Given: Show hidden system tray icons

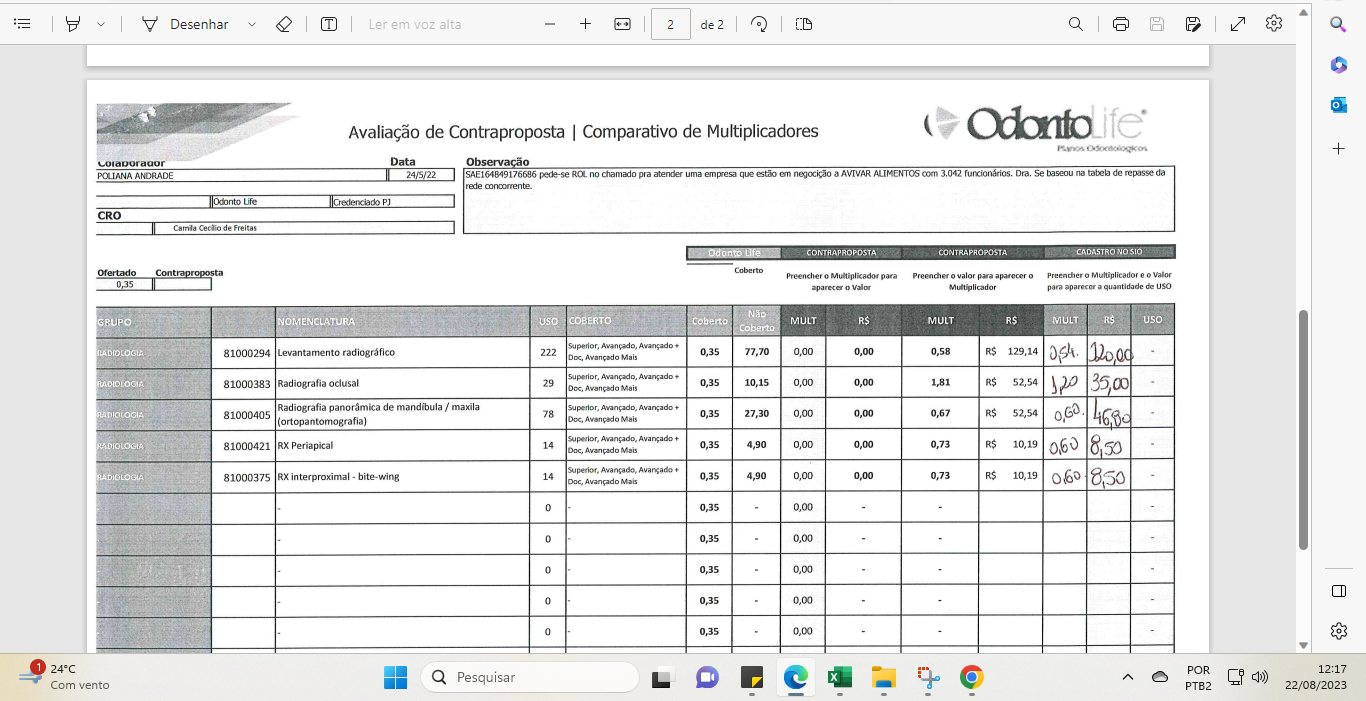Looking at the screenshot, I should click(x=1128, y=677).
